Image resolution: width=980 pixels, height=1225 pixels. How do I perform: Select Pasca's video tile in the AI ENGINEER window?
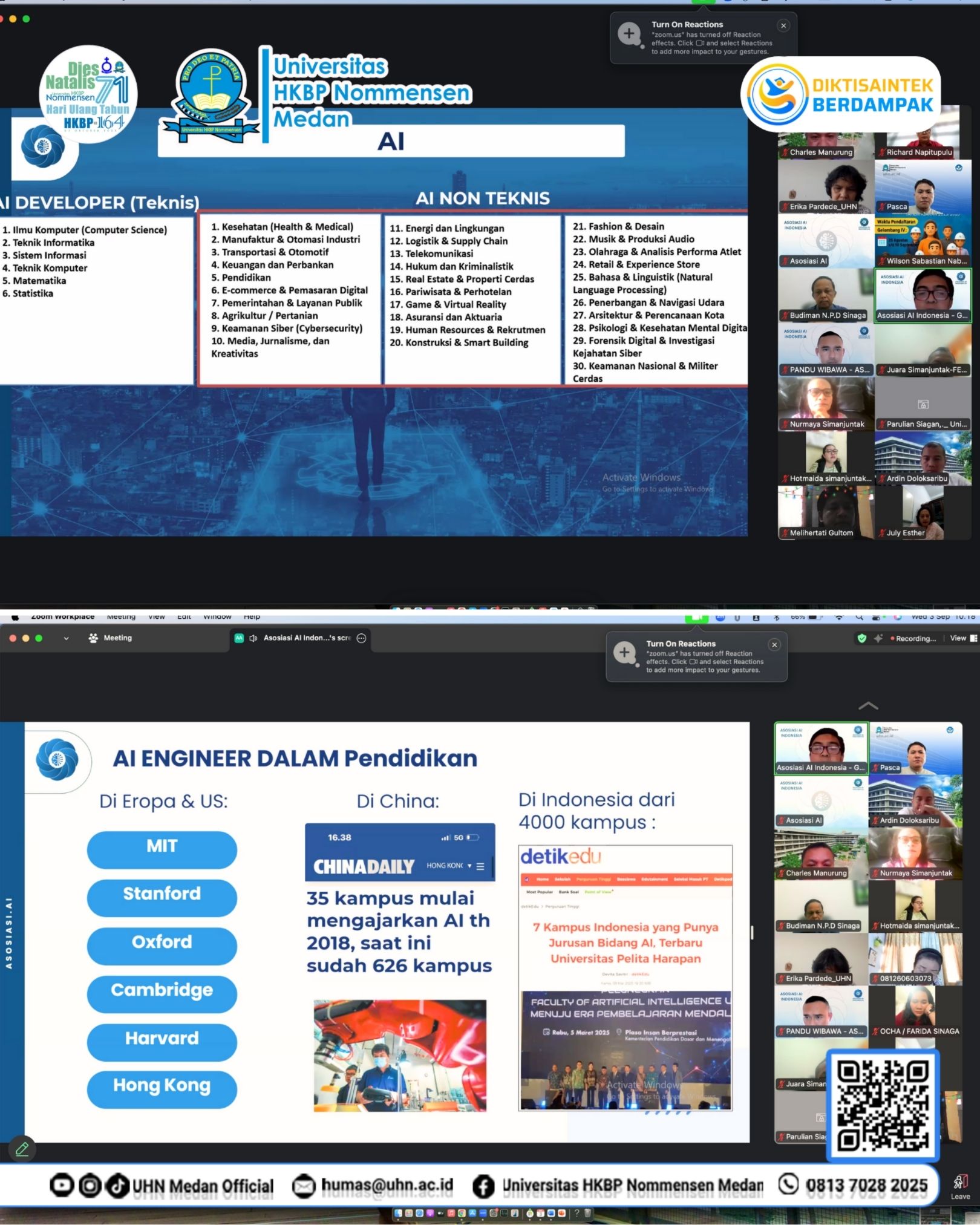[x=915, y=748]
